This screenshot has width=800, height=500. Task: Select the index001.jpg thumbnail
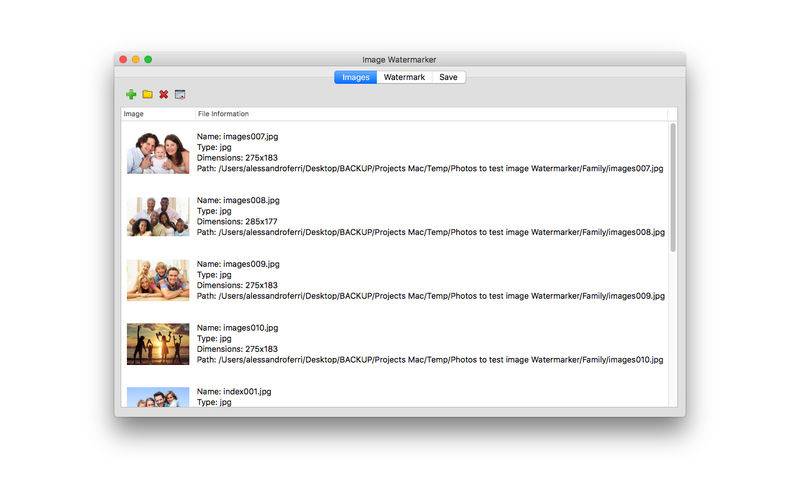coord(158,397)
